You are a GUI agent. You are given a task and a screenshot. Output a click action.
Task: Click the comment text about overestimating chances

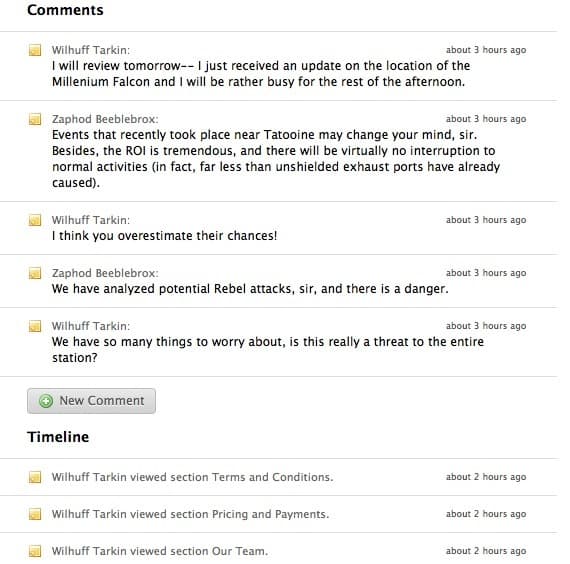click(x=165, y=236)
